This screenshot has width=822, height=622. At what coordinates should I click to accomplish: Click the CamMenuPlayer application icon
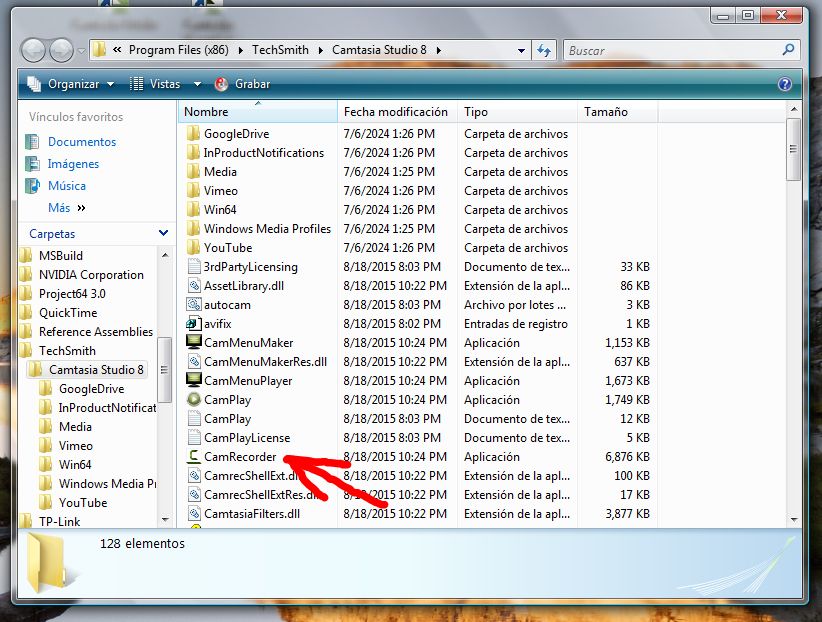coord(194,380)
